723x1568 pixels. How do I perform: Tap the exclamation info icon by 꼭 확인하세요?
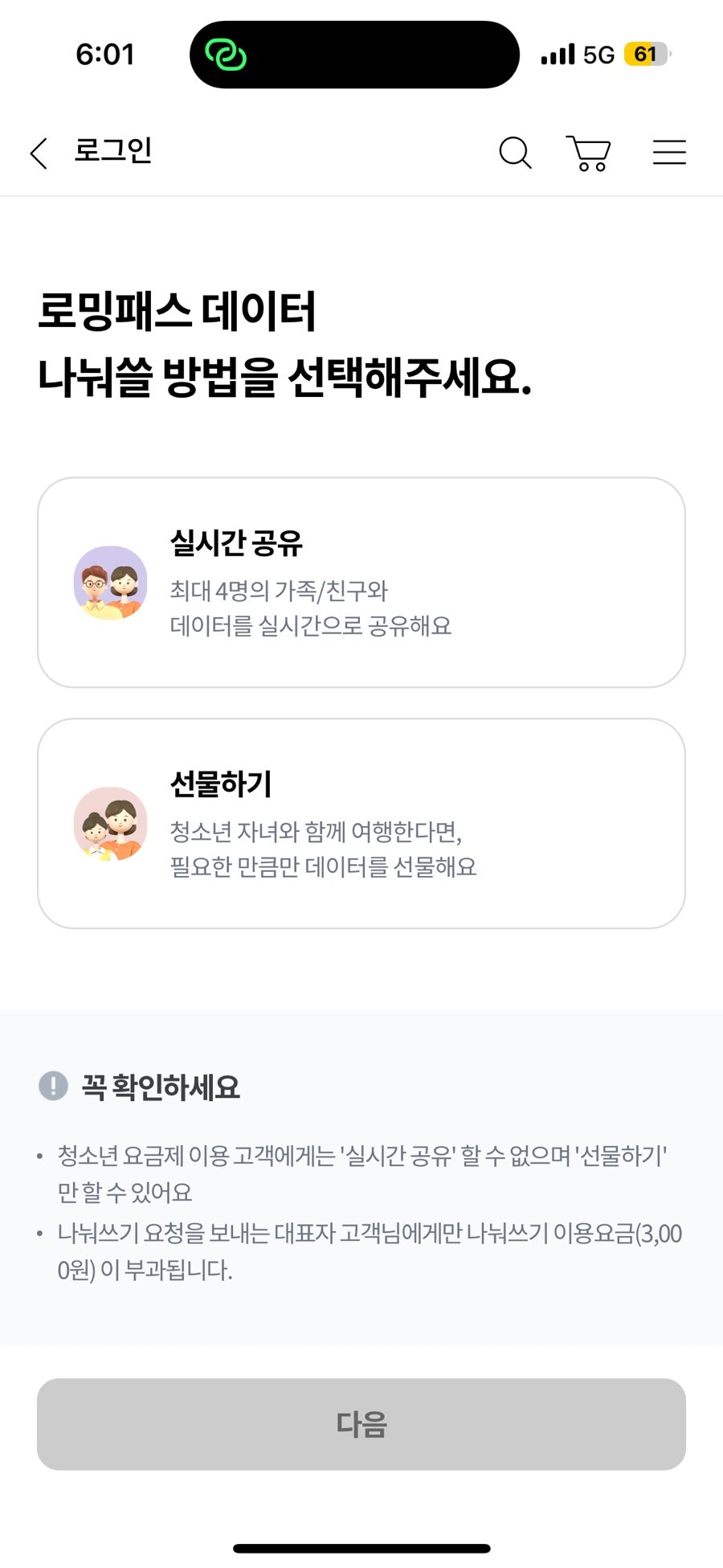tap(53, 1086)
